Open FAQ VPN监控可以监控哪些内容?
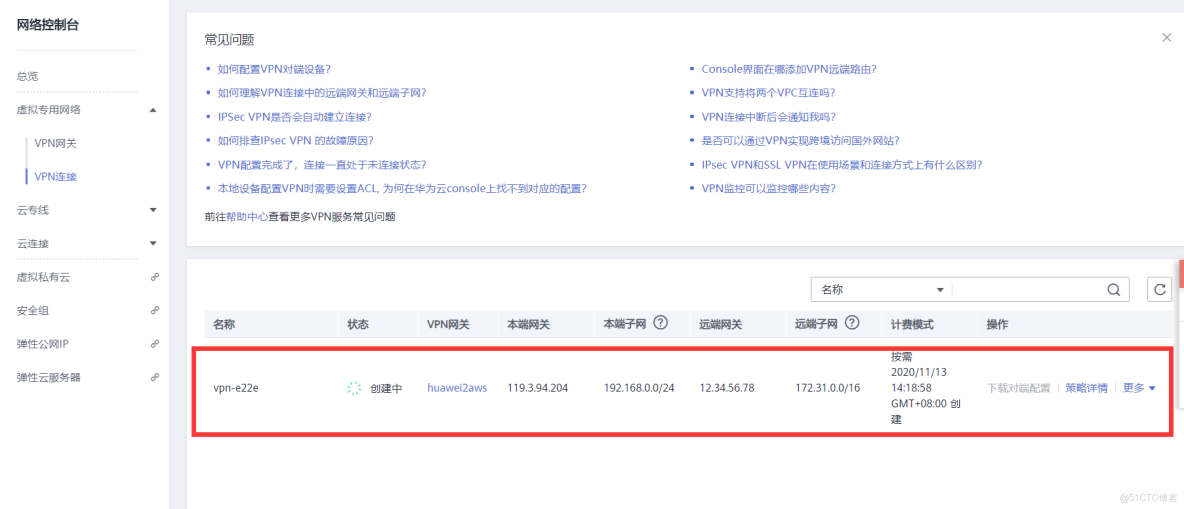The width and height of the screenshot is (1184, 509). 769,189
